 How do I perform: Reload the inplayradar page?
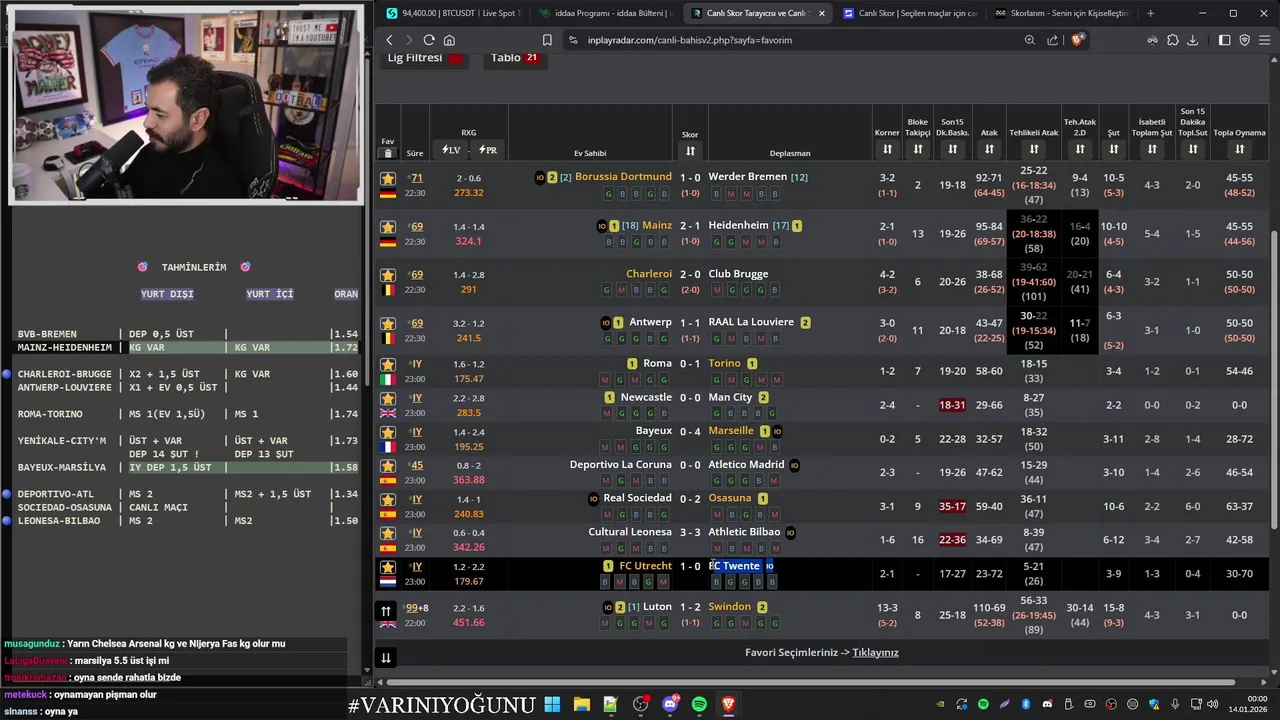429,40
